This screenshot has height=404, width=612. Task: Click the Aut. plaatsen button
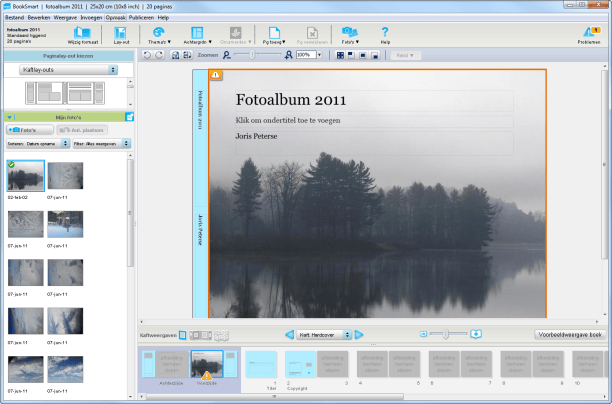pyautogui.click(x=82, y=130)
